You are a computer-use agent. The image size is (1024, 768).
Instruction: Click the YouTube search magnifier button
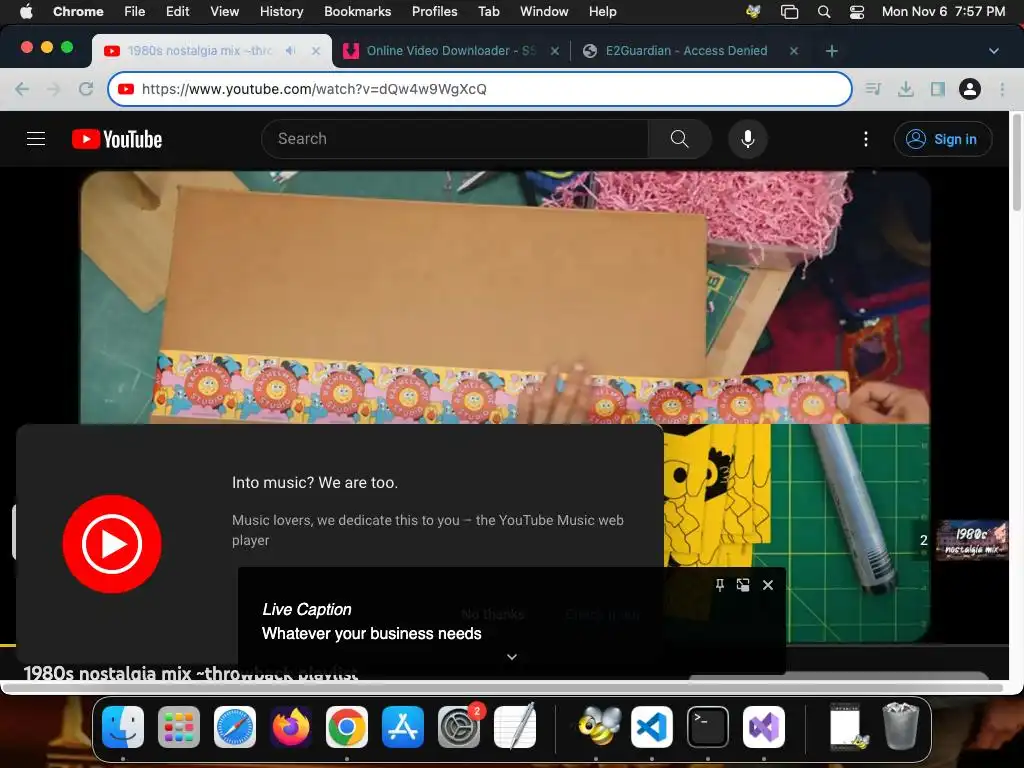pyautogui.click(x=679, y=138)
